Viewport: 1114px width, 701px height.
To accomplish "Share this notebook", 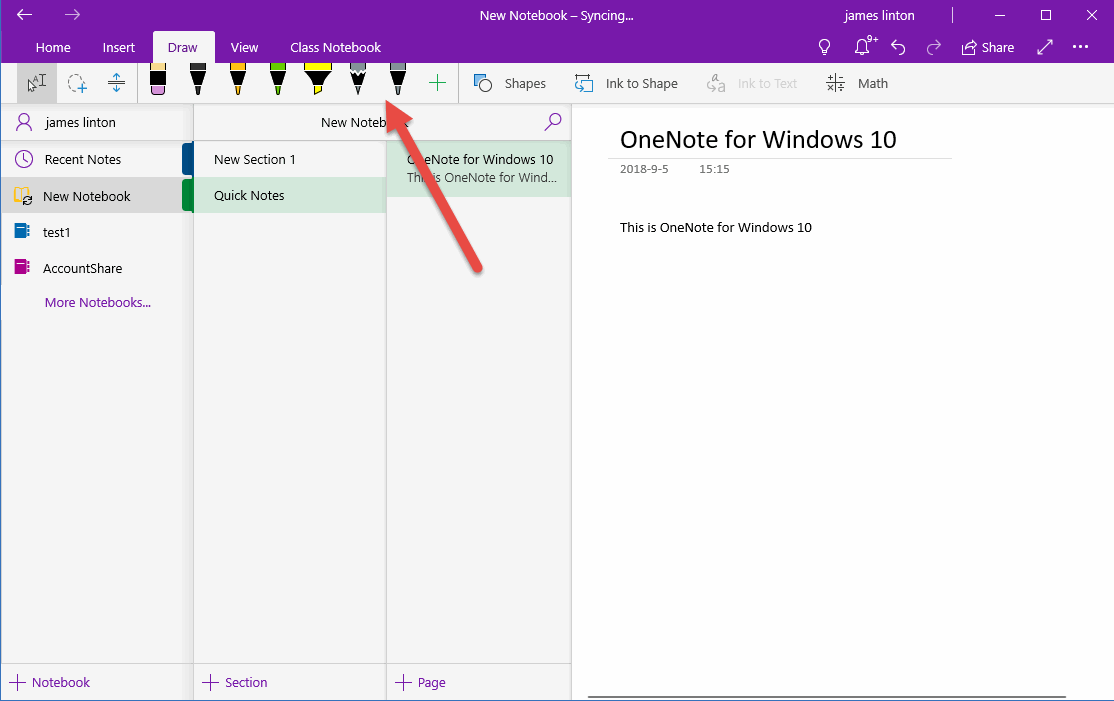I will pyautogui.click(x=988, y=48).
